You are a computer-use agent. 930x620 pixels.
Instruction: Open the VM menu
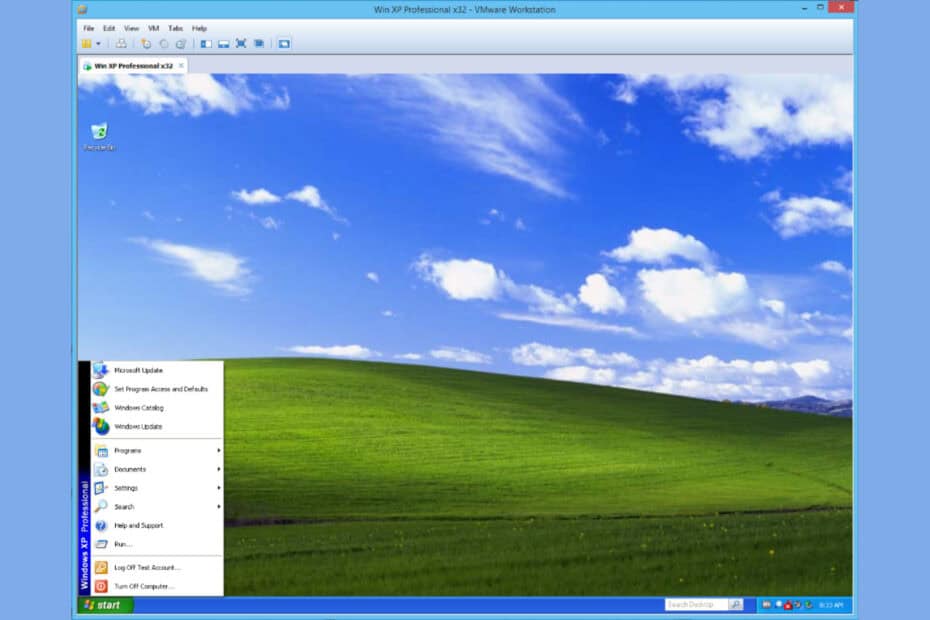pyautogui.click(x=152, y=28)
